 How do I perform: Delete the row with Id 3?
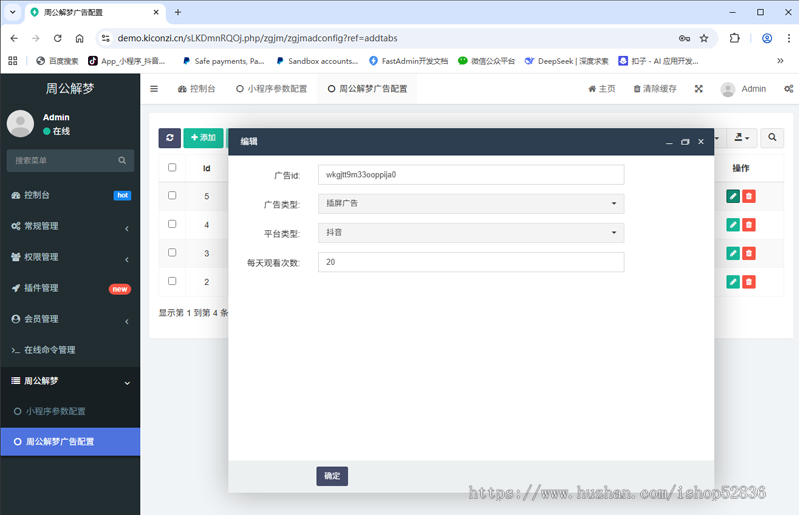[749, 253]
